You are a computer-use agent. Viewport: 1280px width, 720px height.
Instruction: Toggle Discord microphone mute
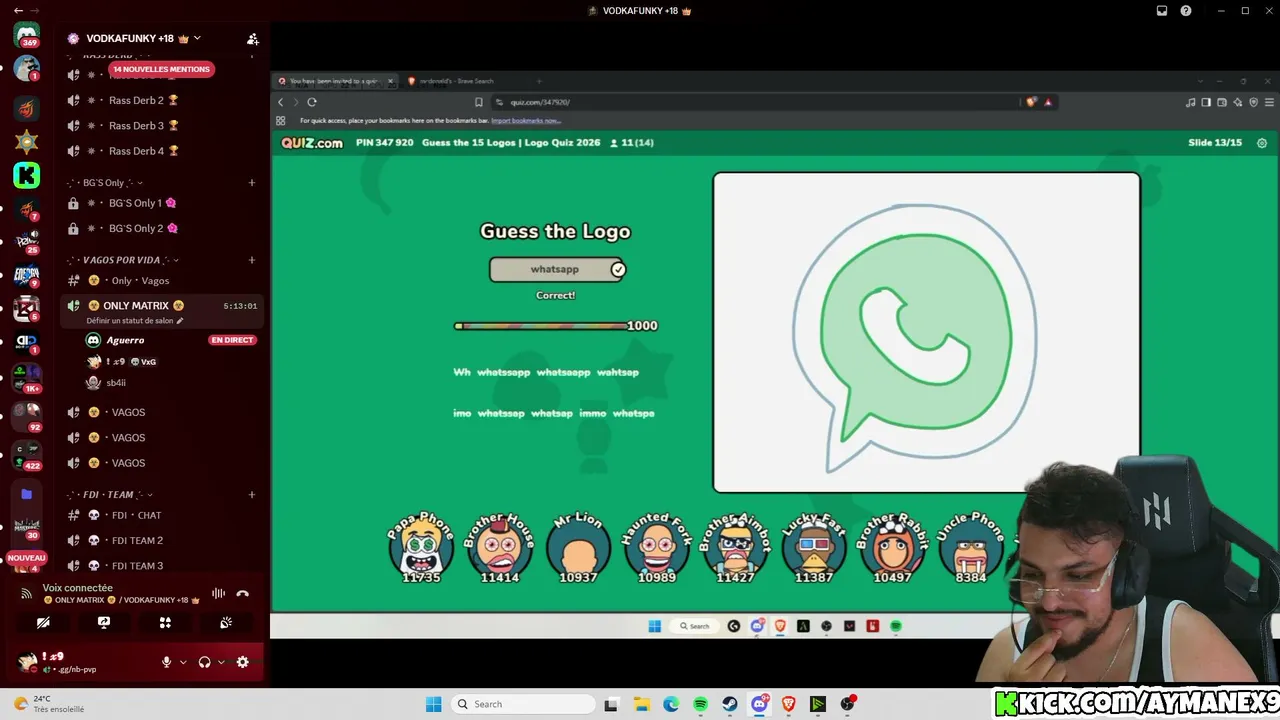(167, 662)
